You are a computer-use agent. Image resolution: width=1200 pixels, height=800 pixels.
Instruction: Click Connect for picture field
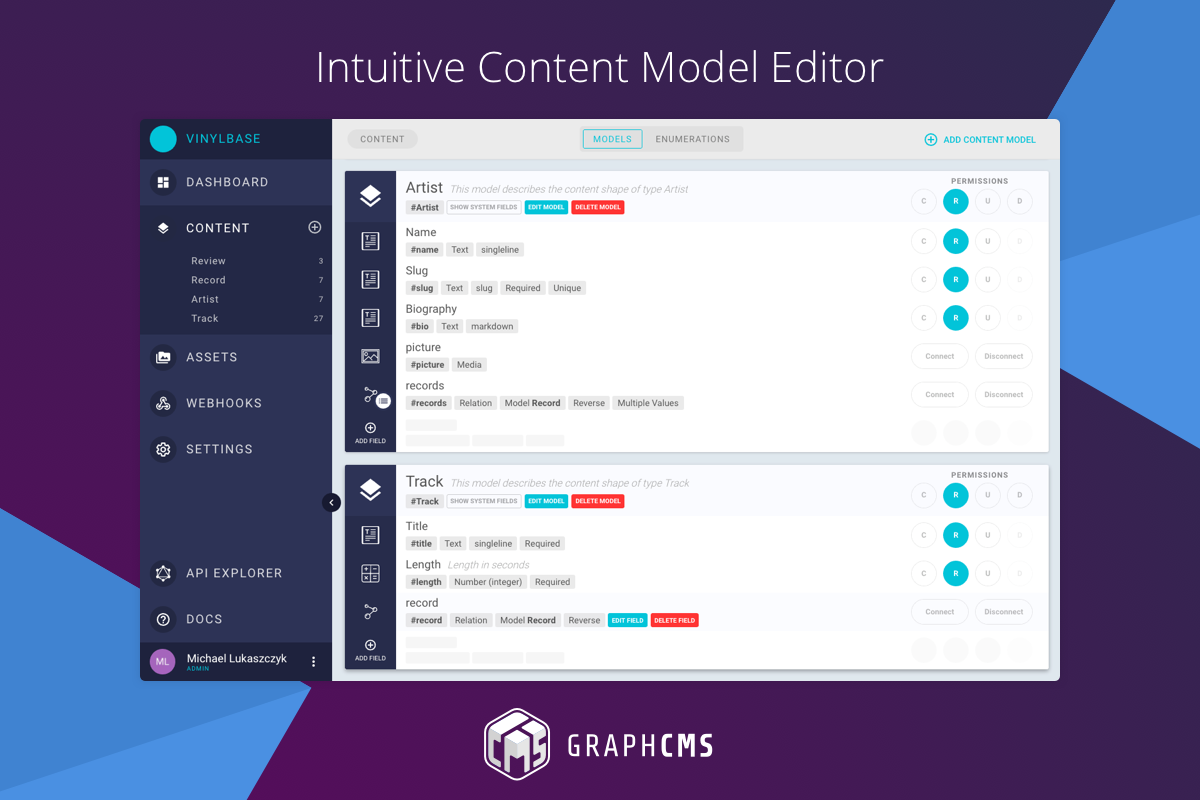[940, 356]
